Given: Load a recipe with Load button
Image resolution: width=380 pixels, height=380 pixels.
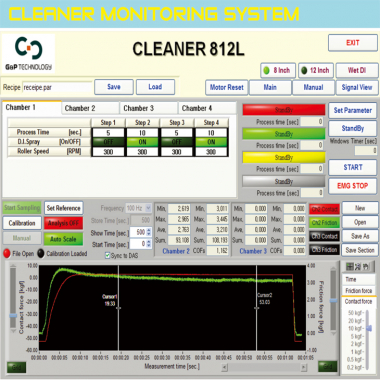Looking at the screenshot, I should [155, 87].
